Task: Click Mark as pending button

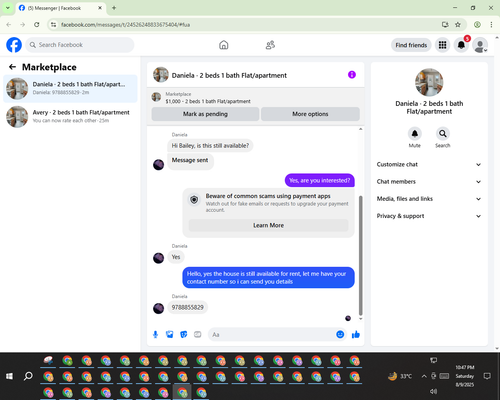Action: tap(205, 114)
